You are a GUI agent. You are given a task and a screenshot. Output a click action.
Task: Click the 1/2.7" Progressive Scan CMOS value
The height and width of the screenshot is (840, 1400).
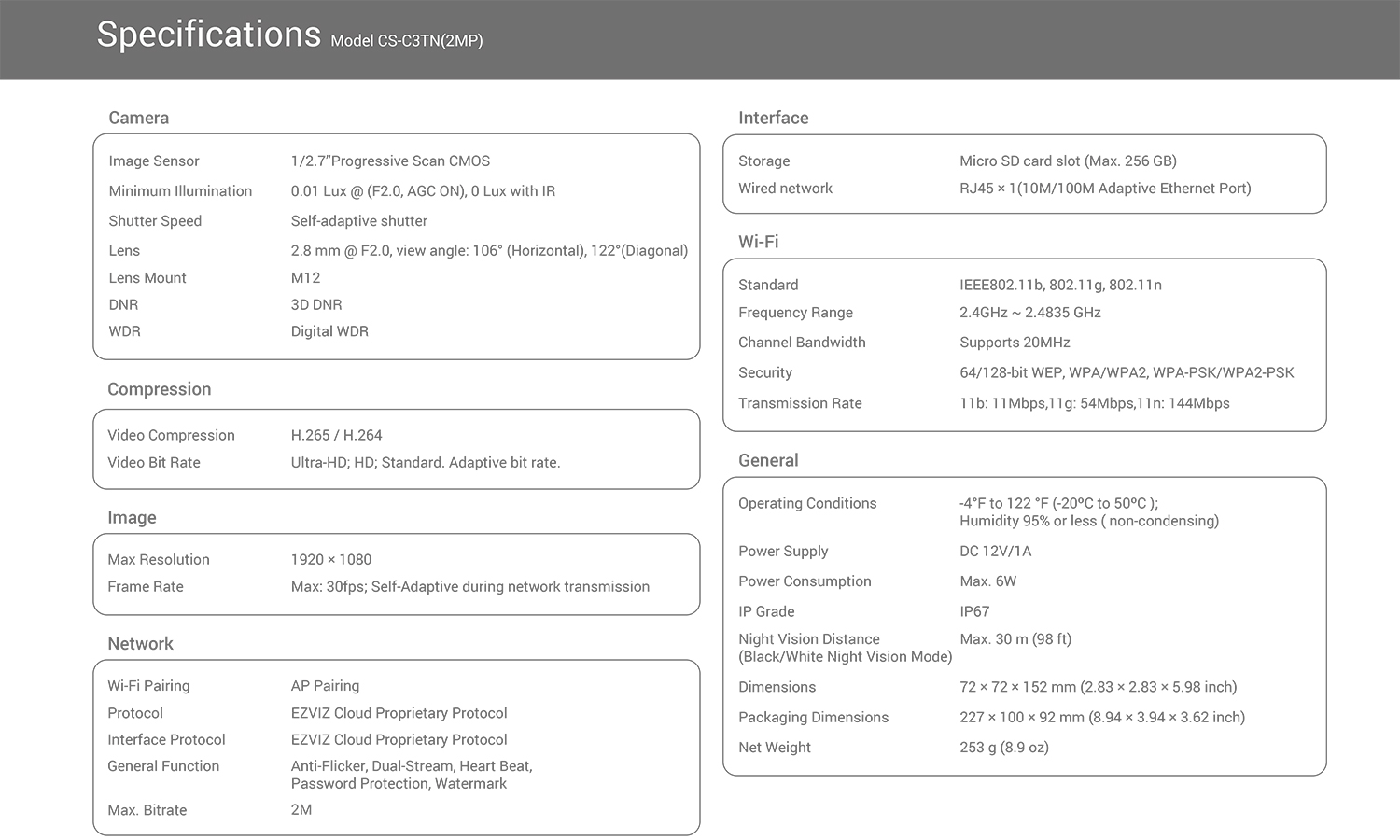pyautogui.click(x=390, y=161)
